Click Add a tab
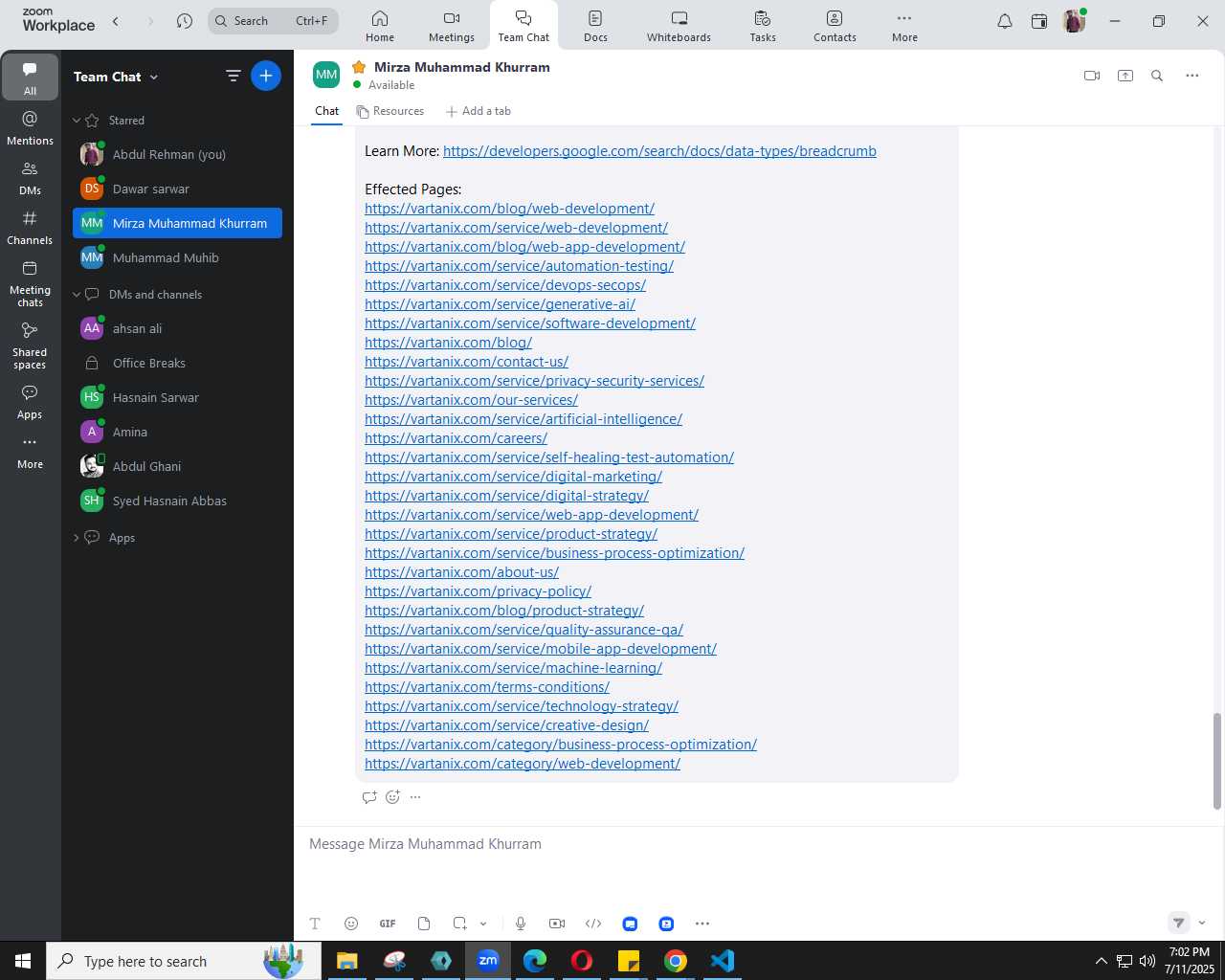This screenshot has width=1225, height=980. coord(479,111)
